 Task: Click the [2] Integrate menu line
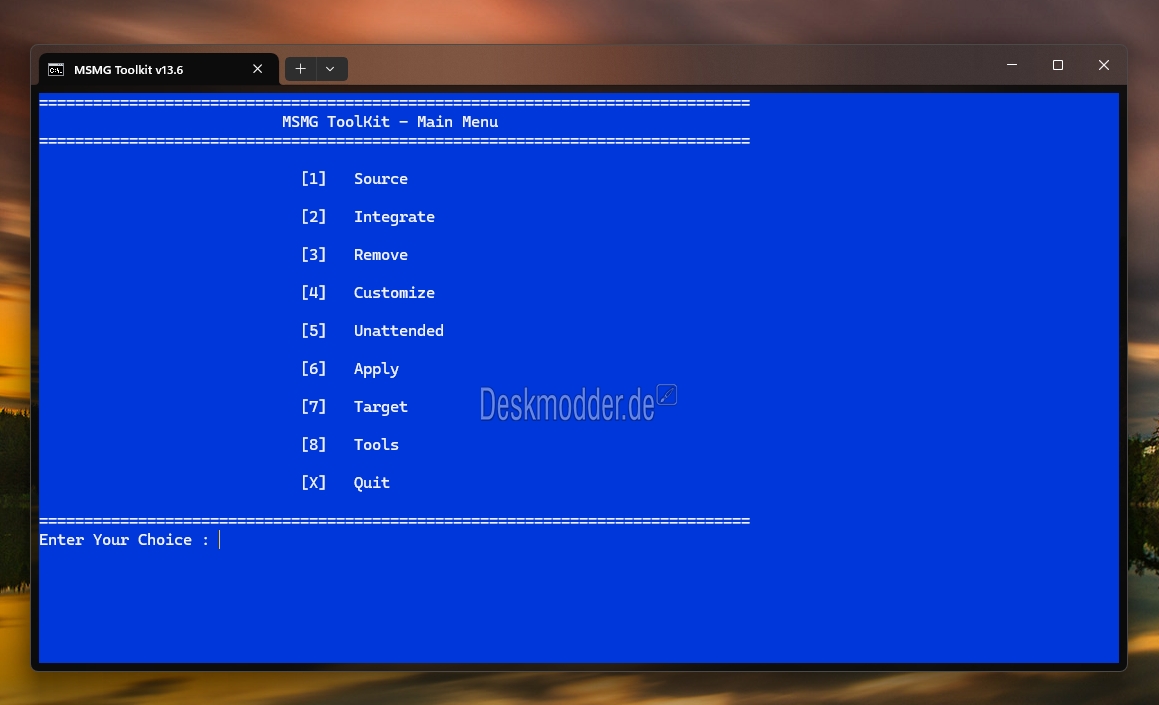coord(367,217)
